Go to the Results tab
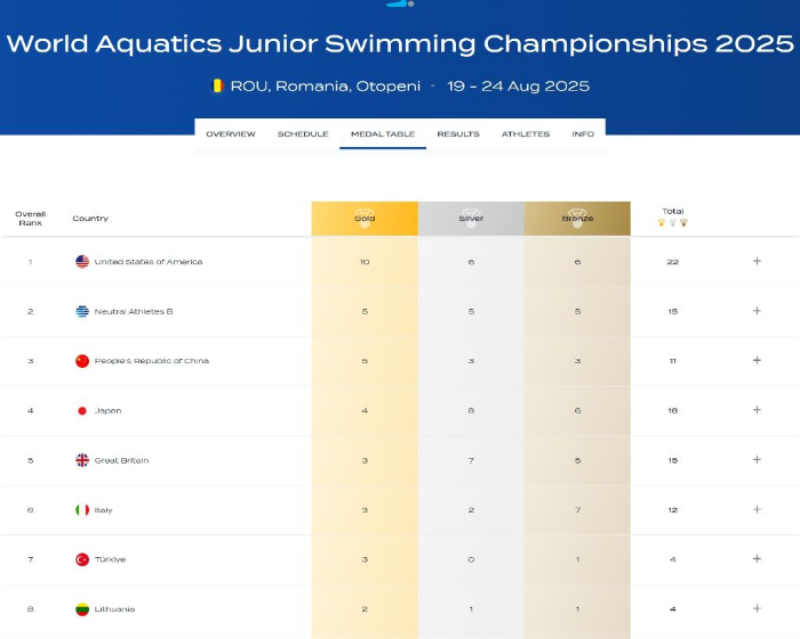This screenshot has height=639, width=800. click(458, 134)
